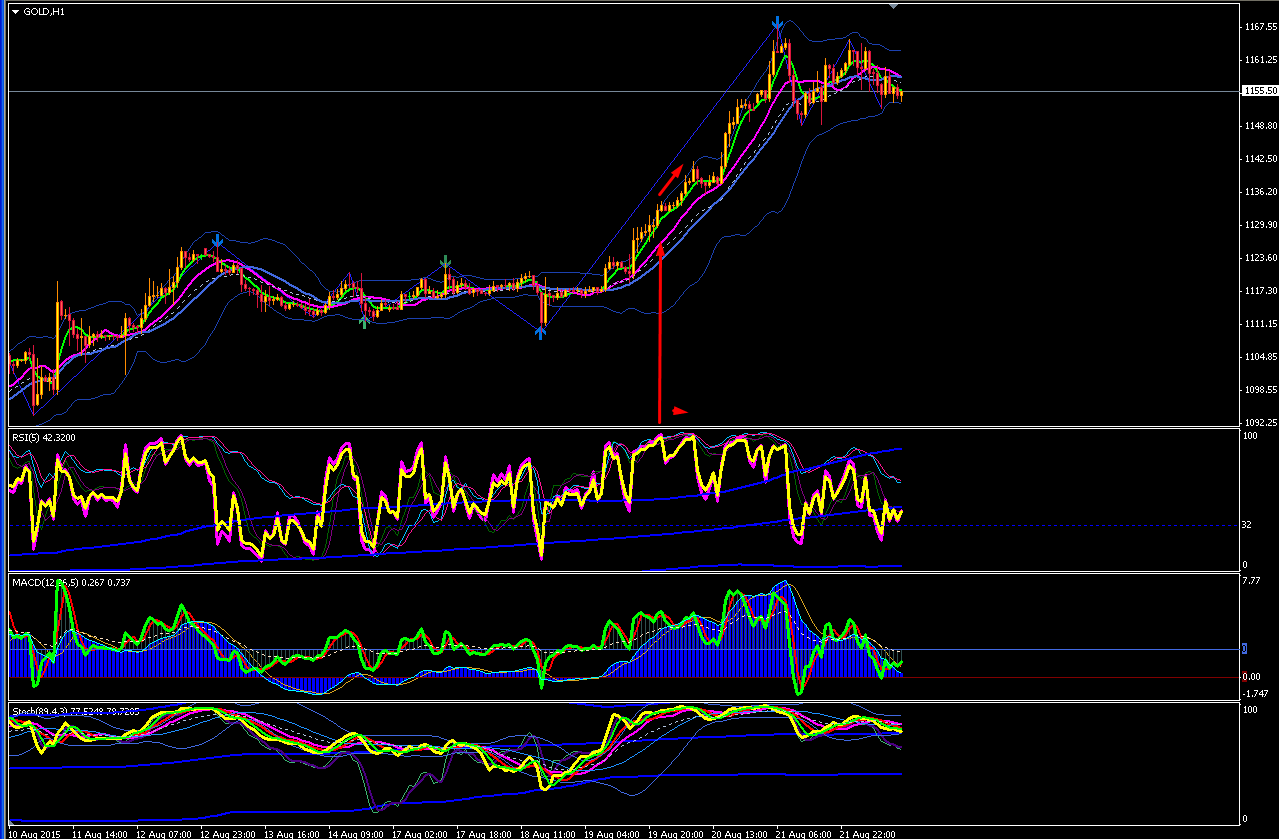Click the 1148.80 price axis value
The image size is (1279, 839).
click(1259, 126)
